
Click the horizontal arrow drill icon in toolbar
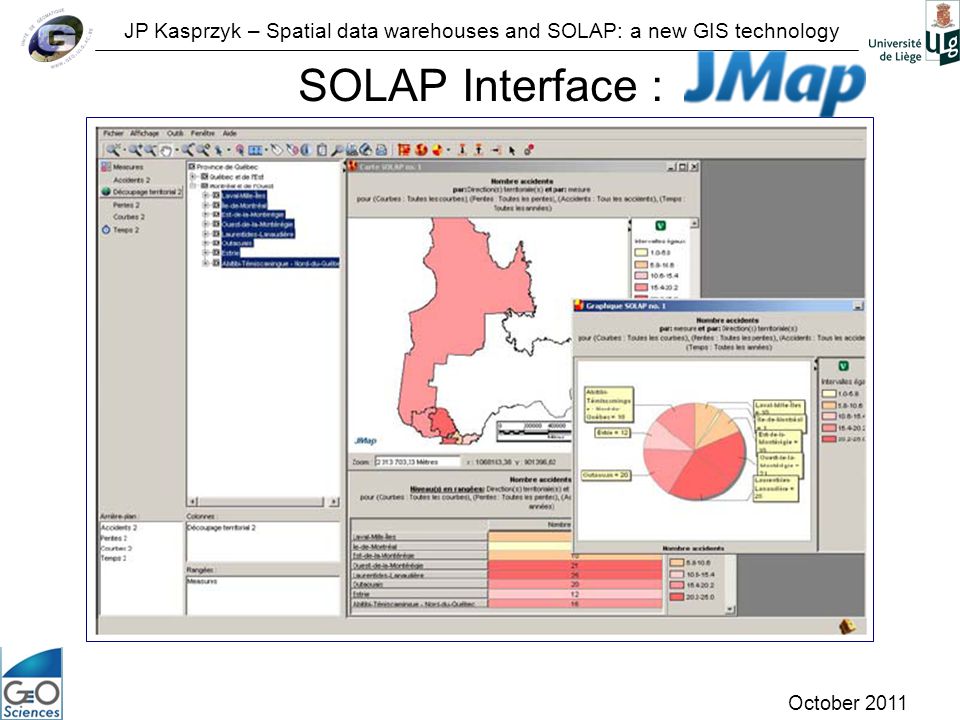[x=495, y=150]
